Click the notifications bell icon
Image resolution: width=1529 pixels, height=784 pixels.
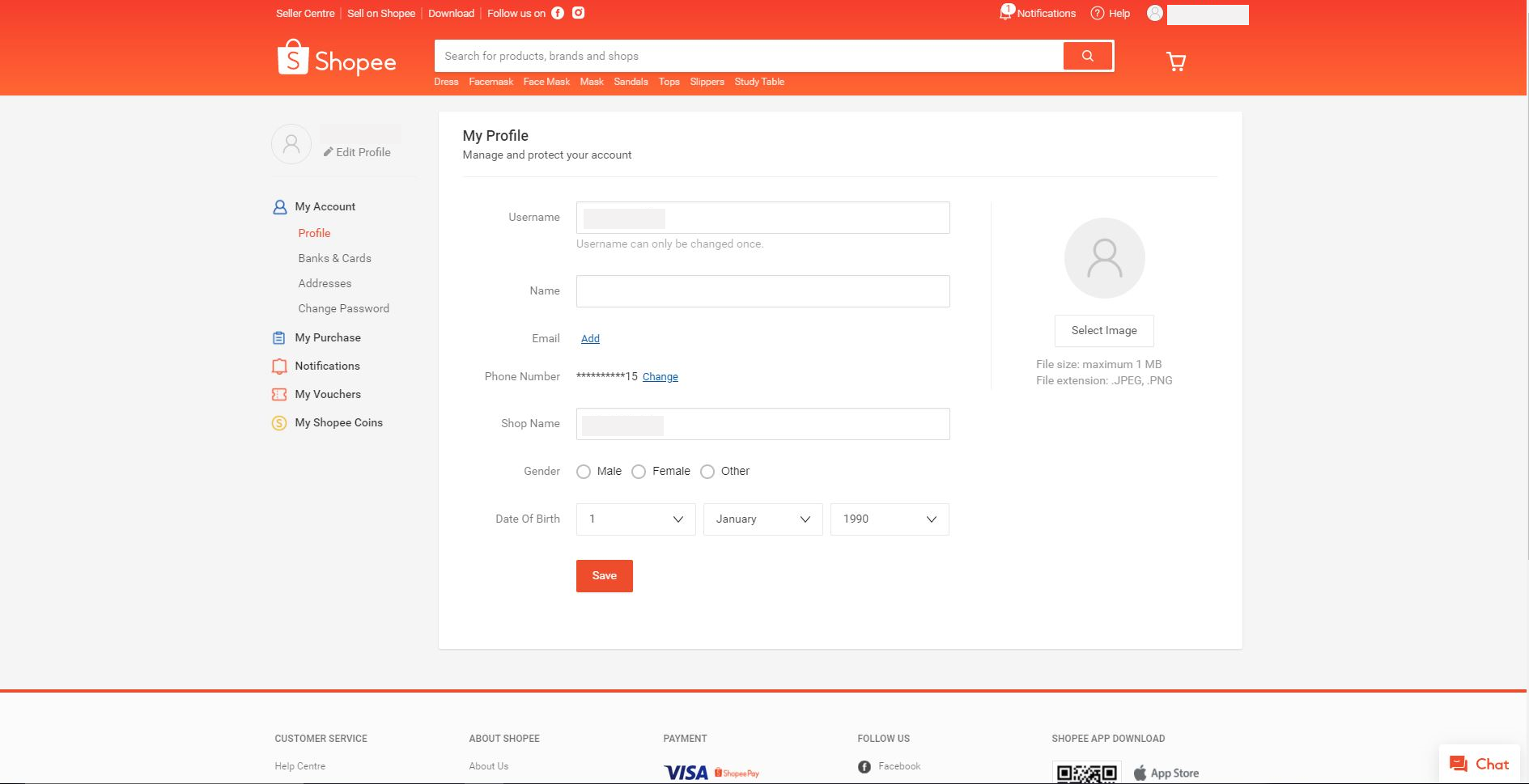tap(1006, 12)
